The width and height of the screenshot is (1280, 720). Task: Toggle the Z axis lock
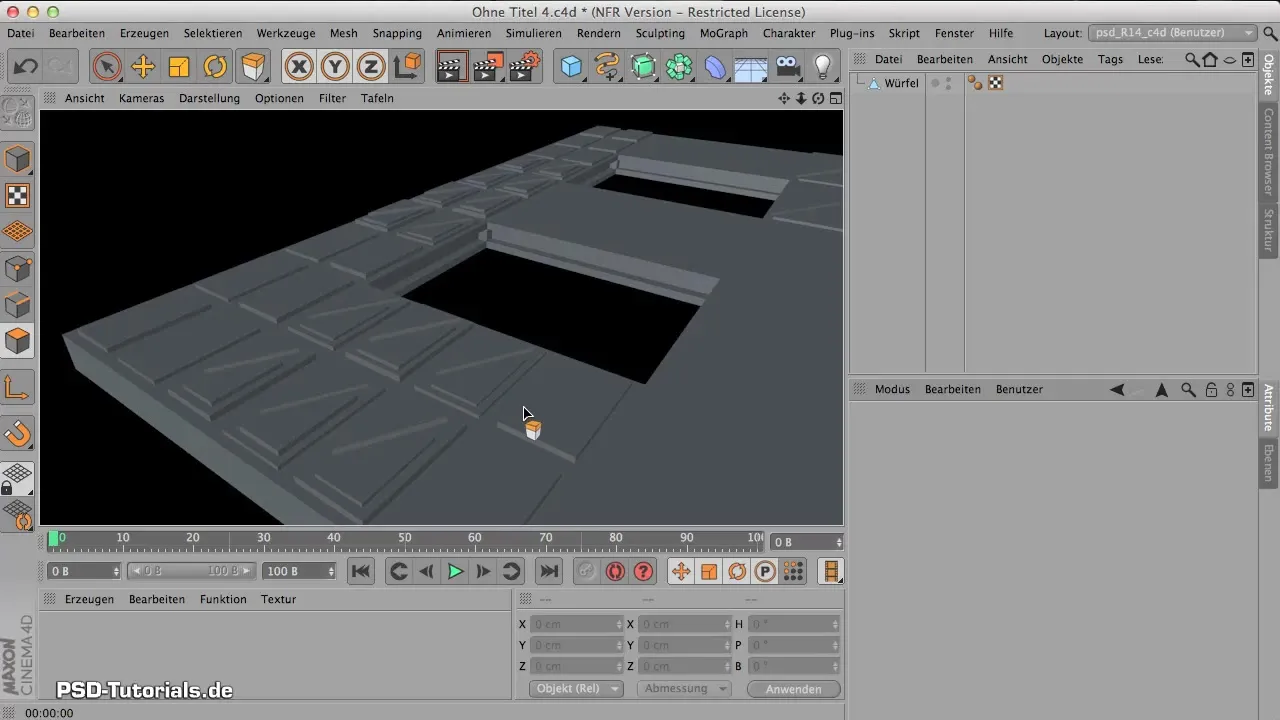(x=371, y=67)
